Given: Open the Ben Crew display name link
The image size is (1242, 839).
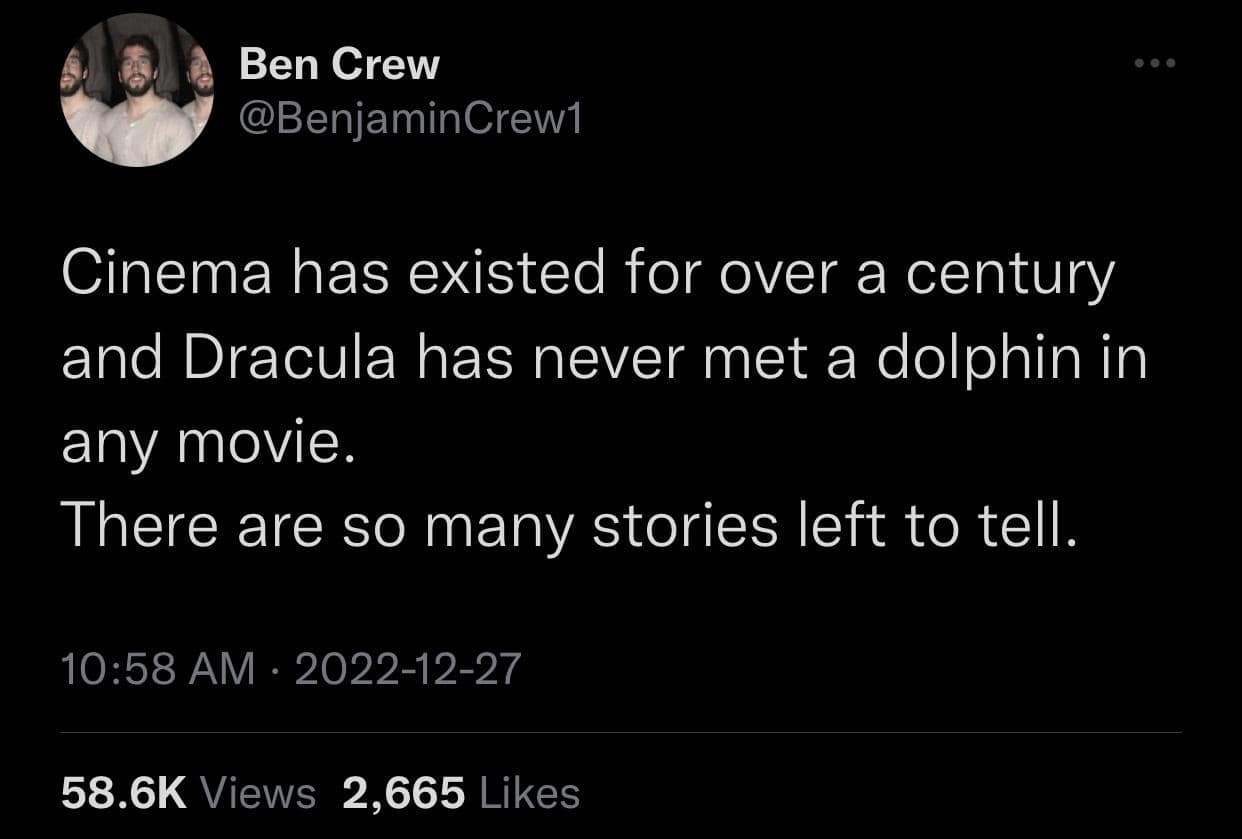Looking at the screenshot, I should click(340, 65).
